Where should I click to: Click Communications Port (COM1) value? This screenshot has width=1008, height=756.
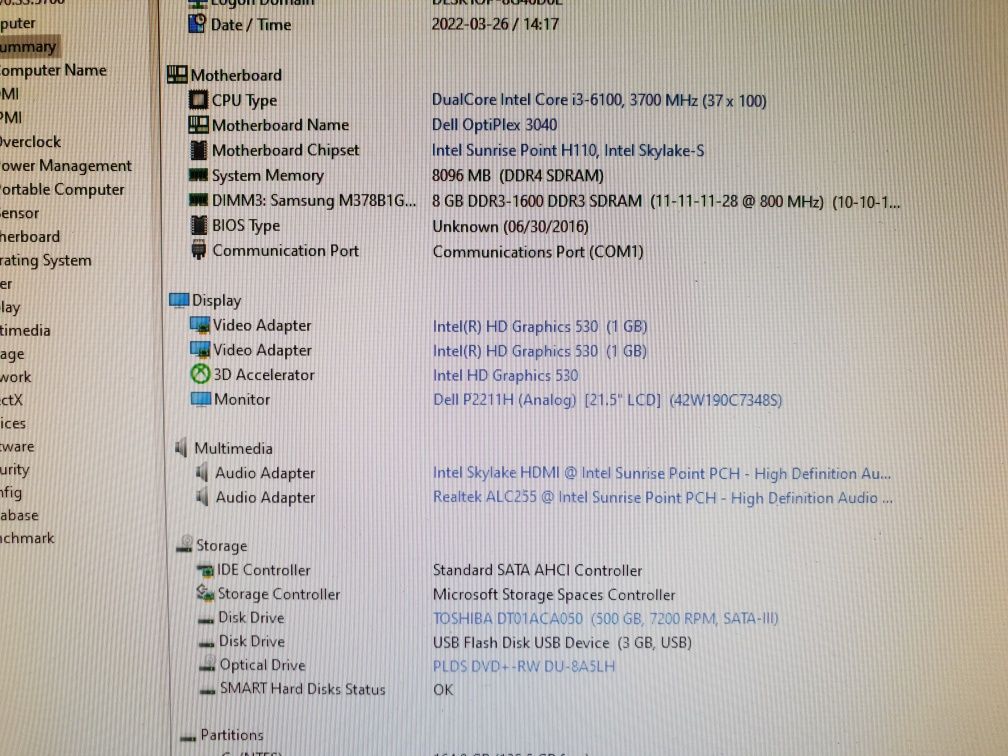coord(538,251)
